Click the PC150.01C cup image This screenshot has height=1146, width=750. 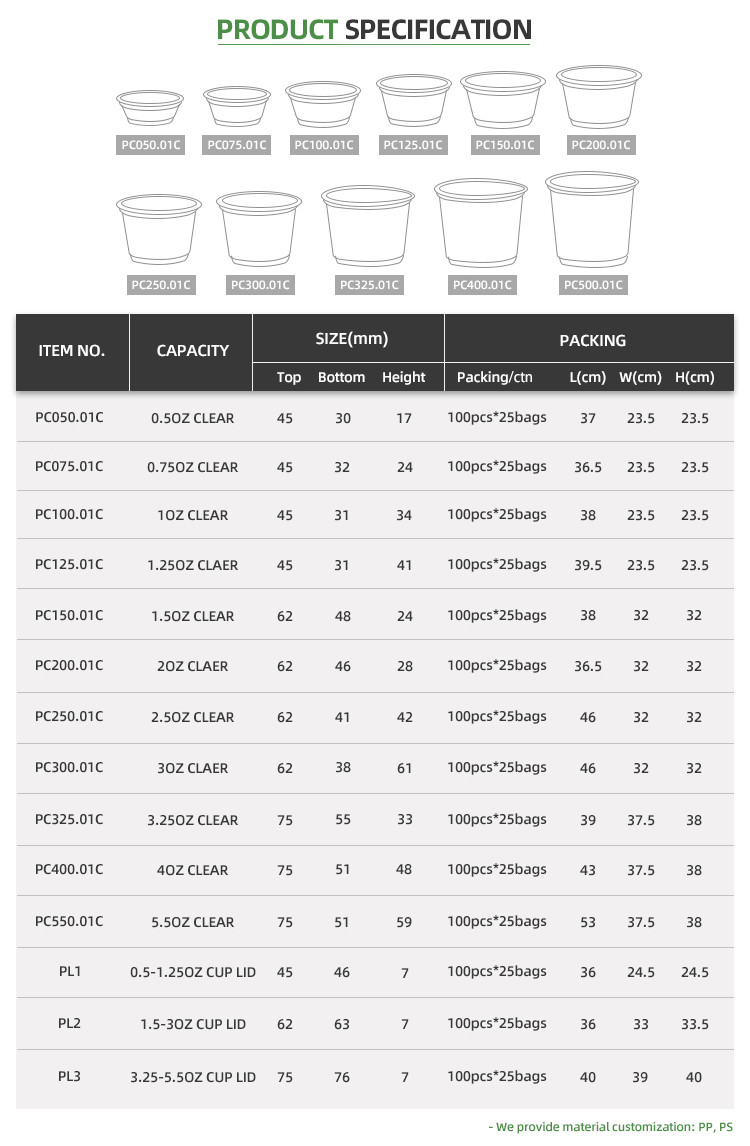tap(503, 99)
